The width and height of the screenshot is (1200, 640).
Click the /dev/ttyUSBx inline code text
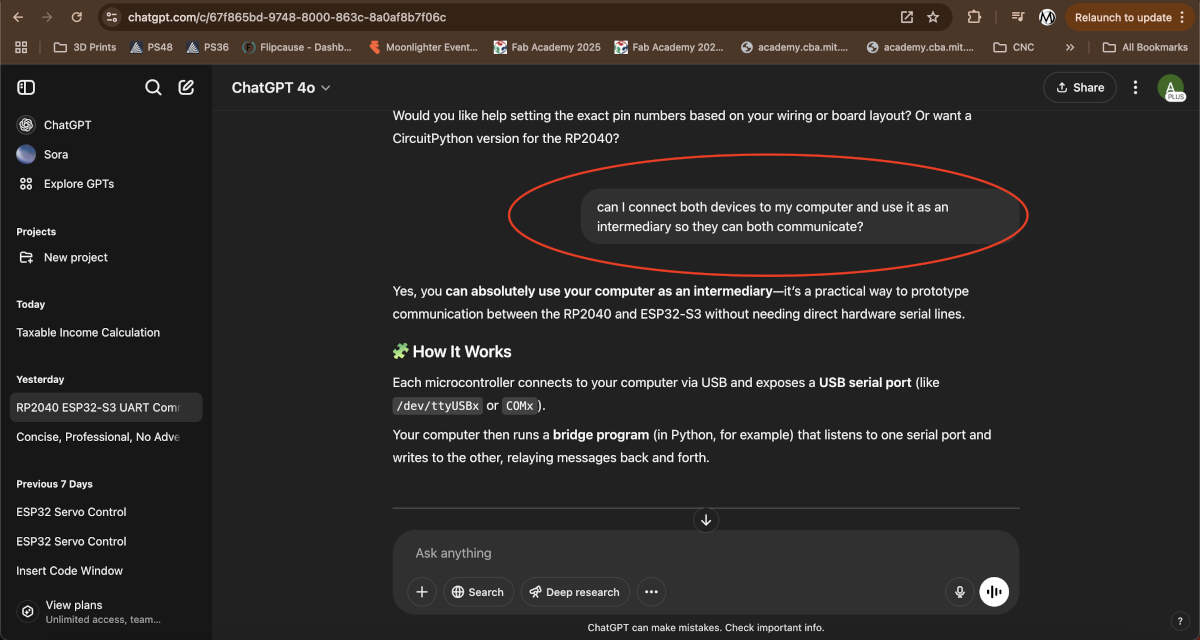(x=437, y=406)
